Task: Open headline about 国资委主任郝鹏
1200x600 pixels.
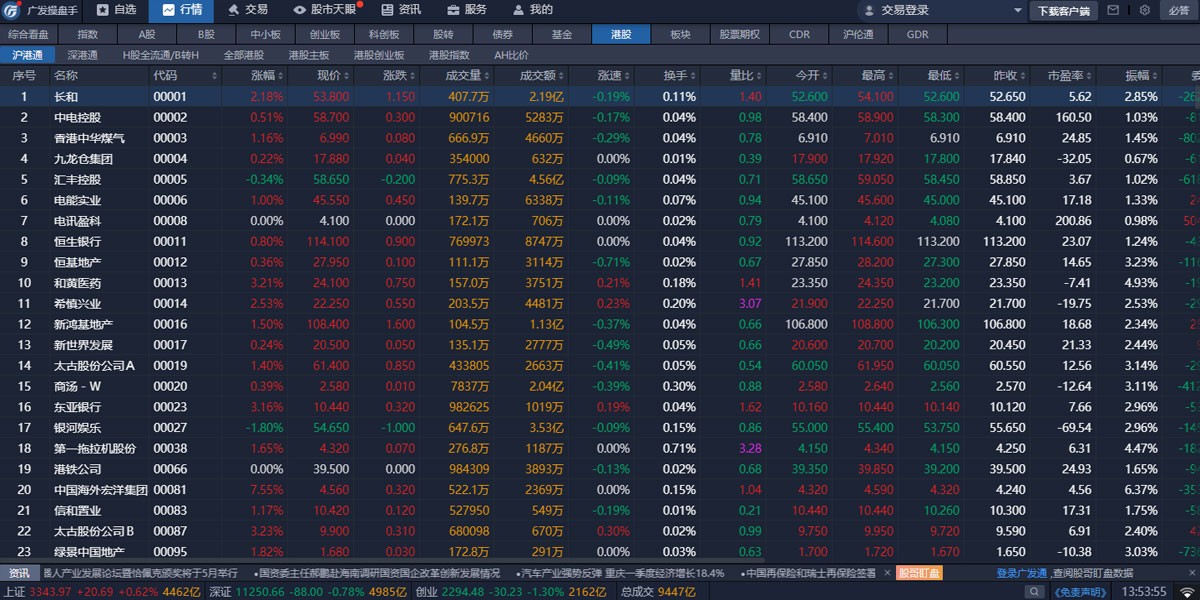Action: tap(378, 573)
